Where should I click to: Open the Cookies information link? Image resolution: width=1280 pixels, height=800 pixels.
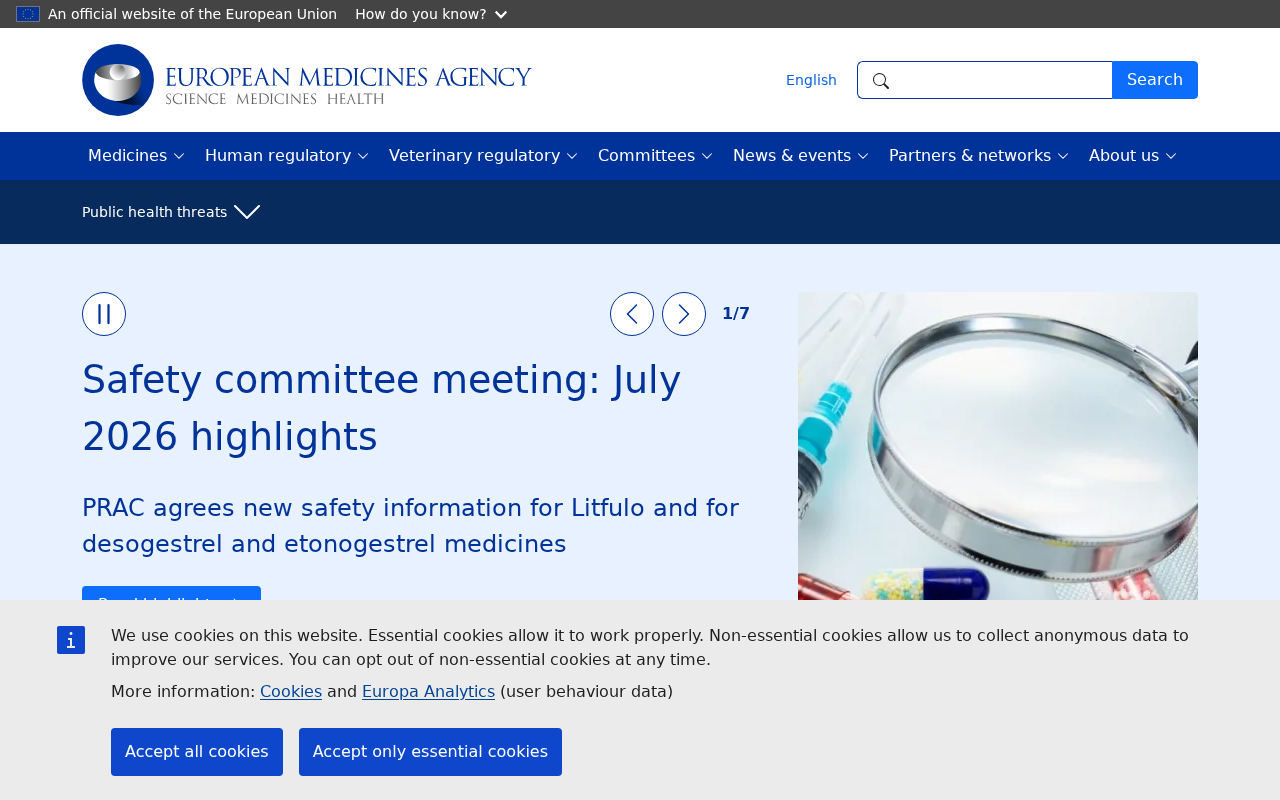pyautogui.click(x=291, y=692)
